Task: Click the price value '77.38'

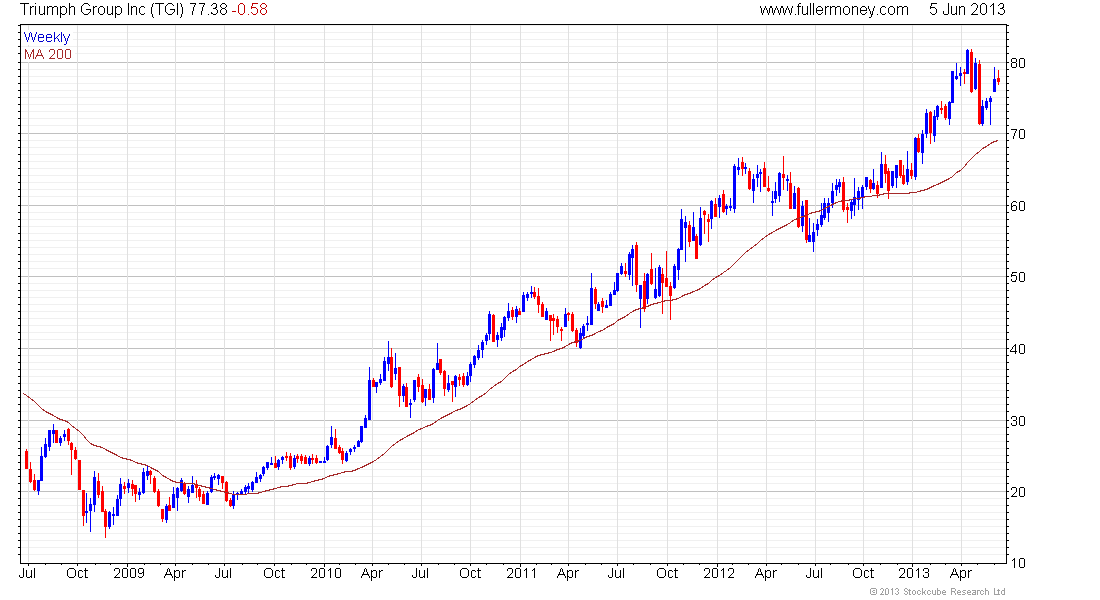Action: 208,10
